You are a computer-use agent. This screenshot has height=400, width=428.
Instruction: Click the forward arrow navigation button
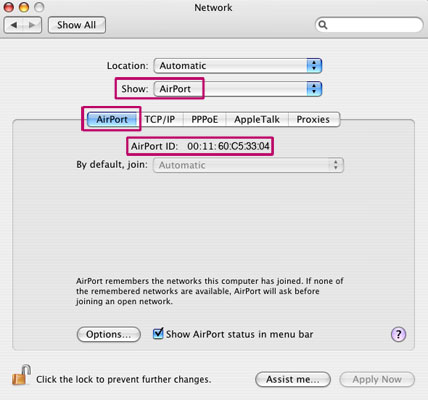pos(32,25)
